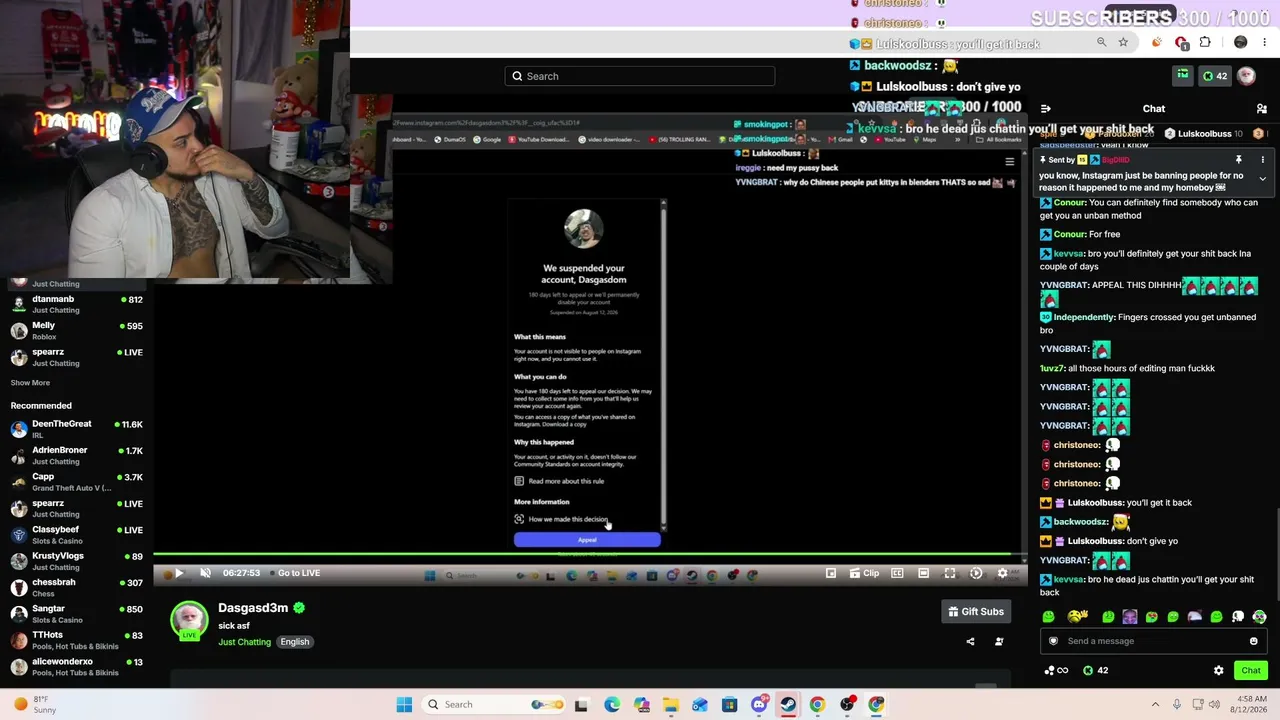The height and width of the screenshot is (720, 1280).
Task: Click the follow user icon below Gift Subs
Action: (x=999, y=642)
